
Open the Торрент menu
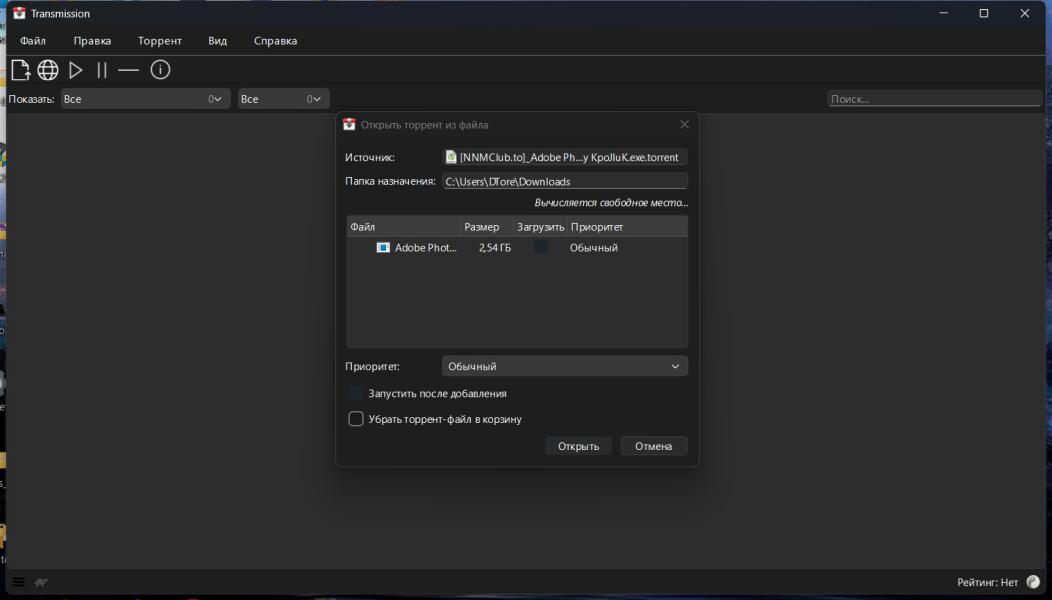160,41
